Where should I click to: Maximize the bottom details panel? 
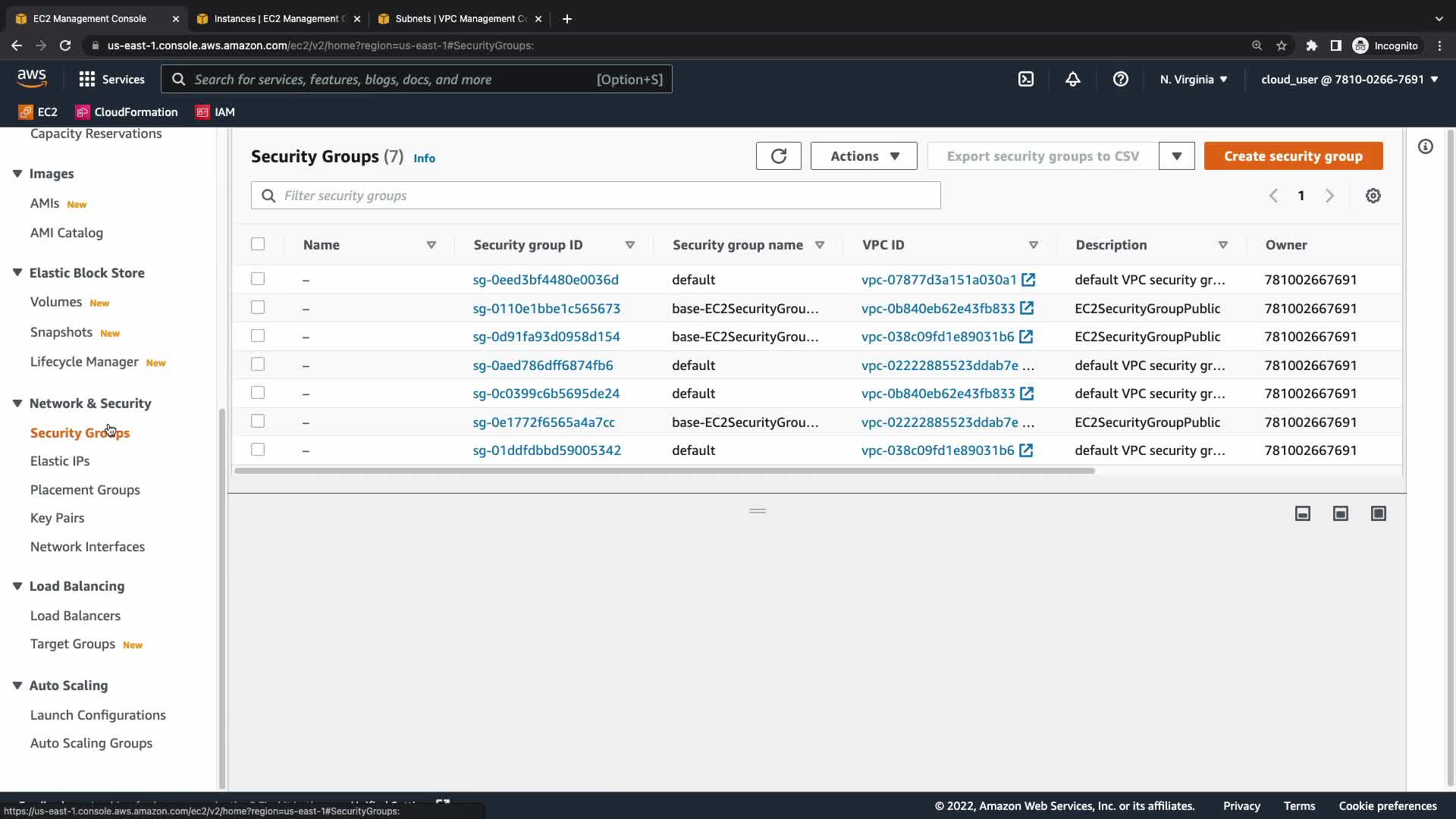click(x=1378, y=513)
